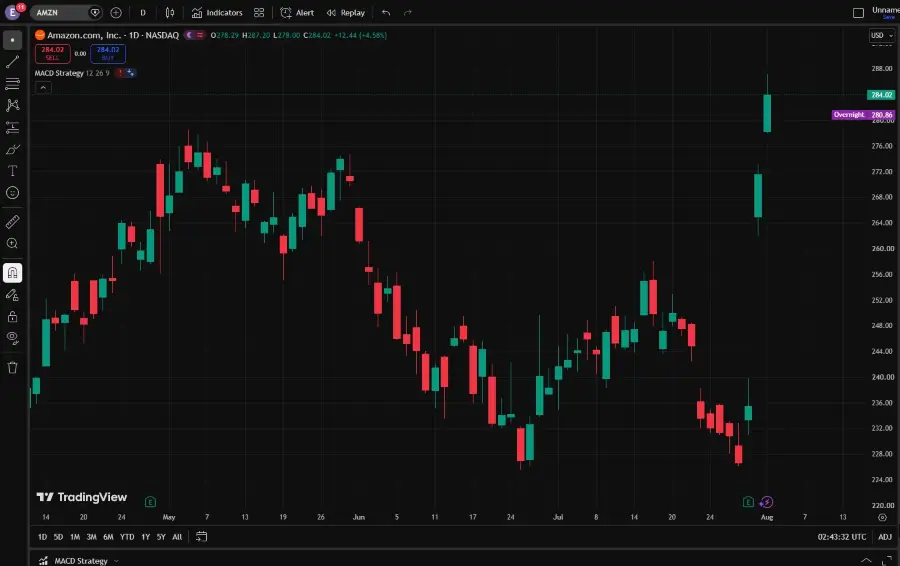Screen dimensions: 900x566
Task: Select the 5D time range
Action: (x=59, y=537)
